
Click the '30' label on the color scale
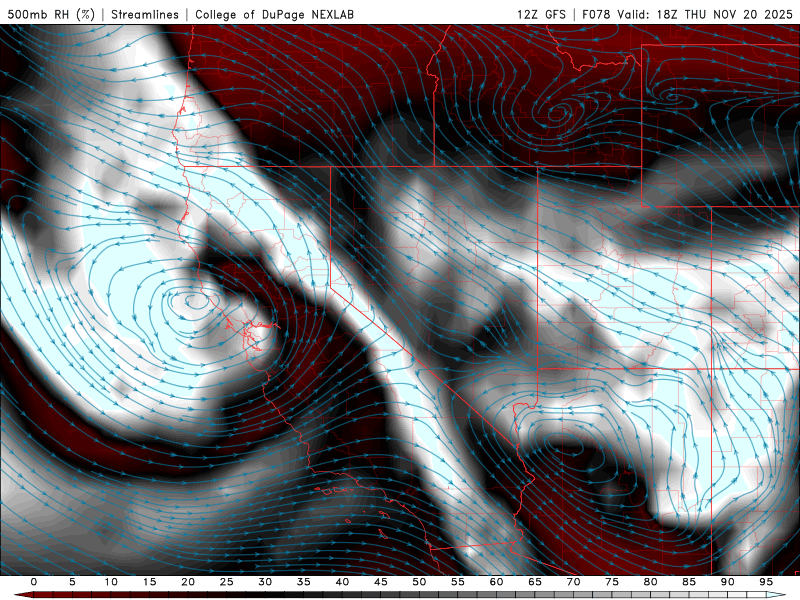(265, 582)
